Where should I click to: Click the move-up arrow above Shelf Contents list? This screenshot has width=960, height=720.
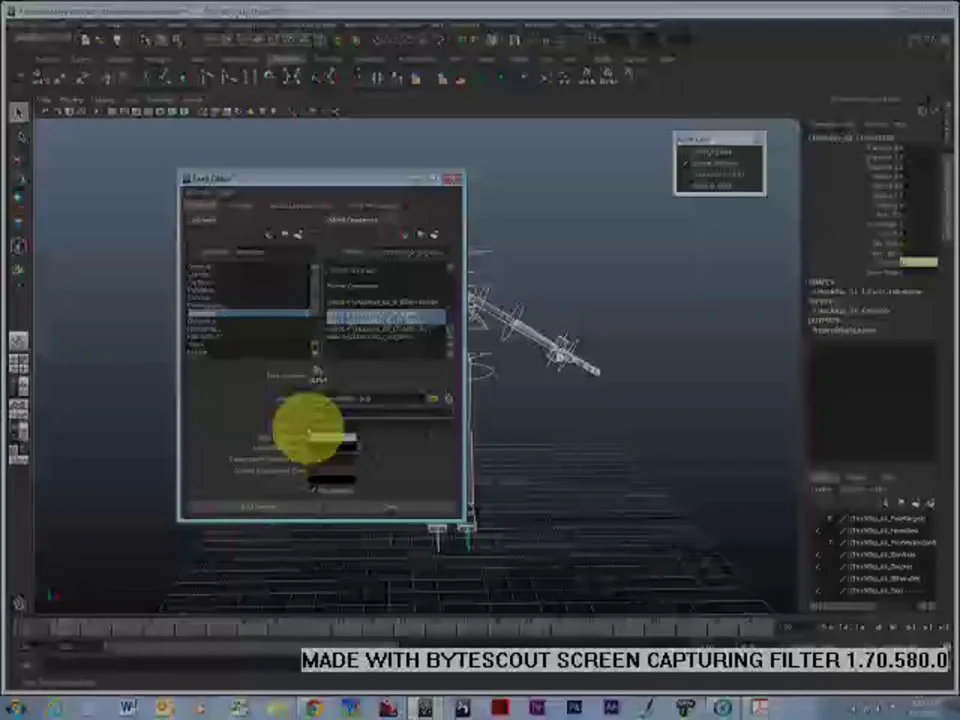tap(405, 234)
